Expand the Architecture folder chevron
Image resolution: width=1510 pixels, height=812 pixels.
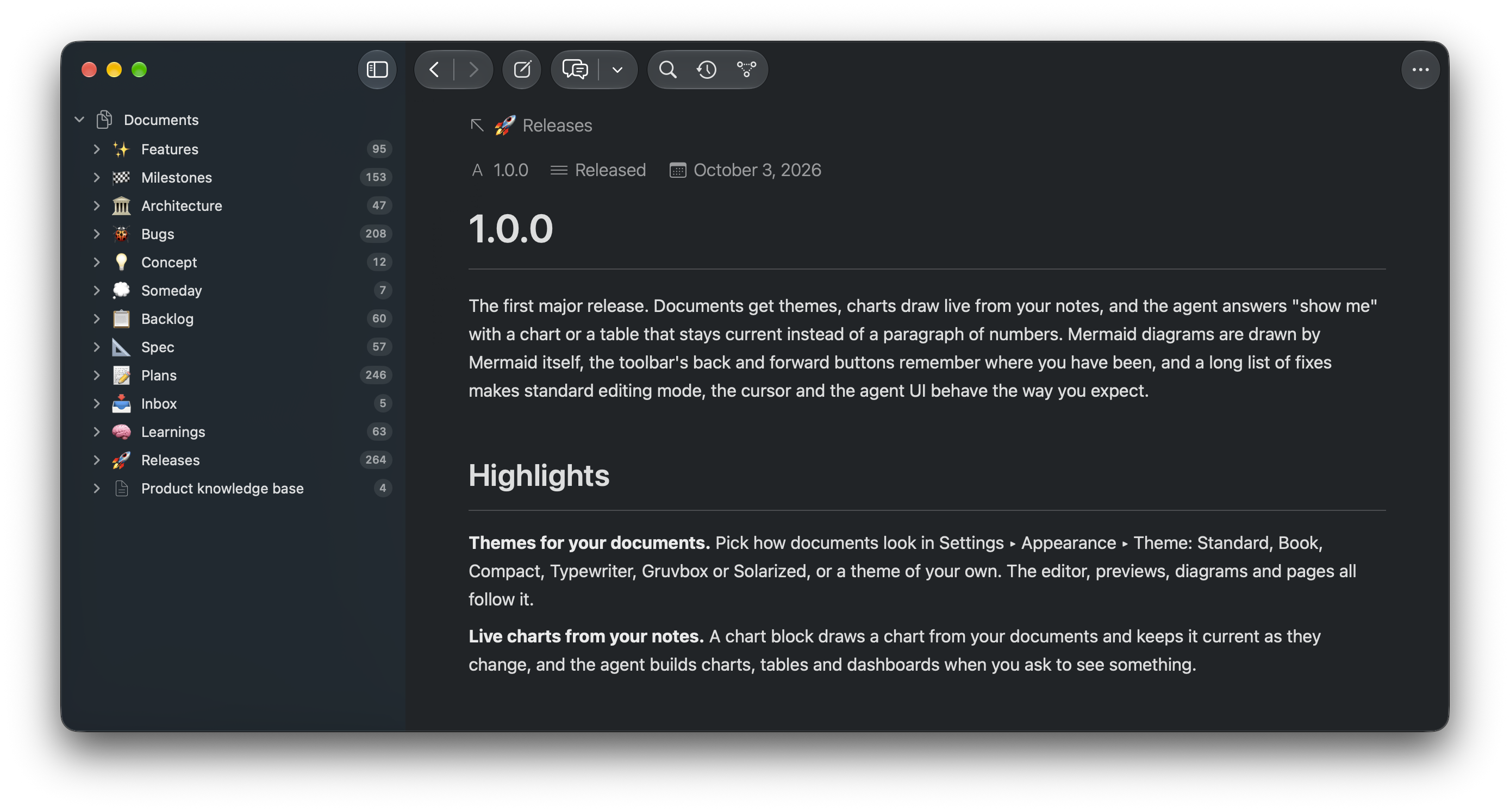96,205
